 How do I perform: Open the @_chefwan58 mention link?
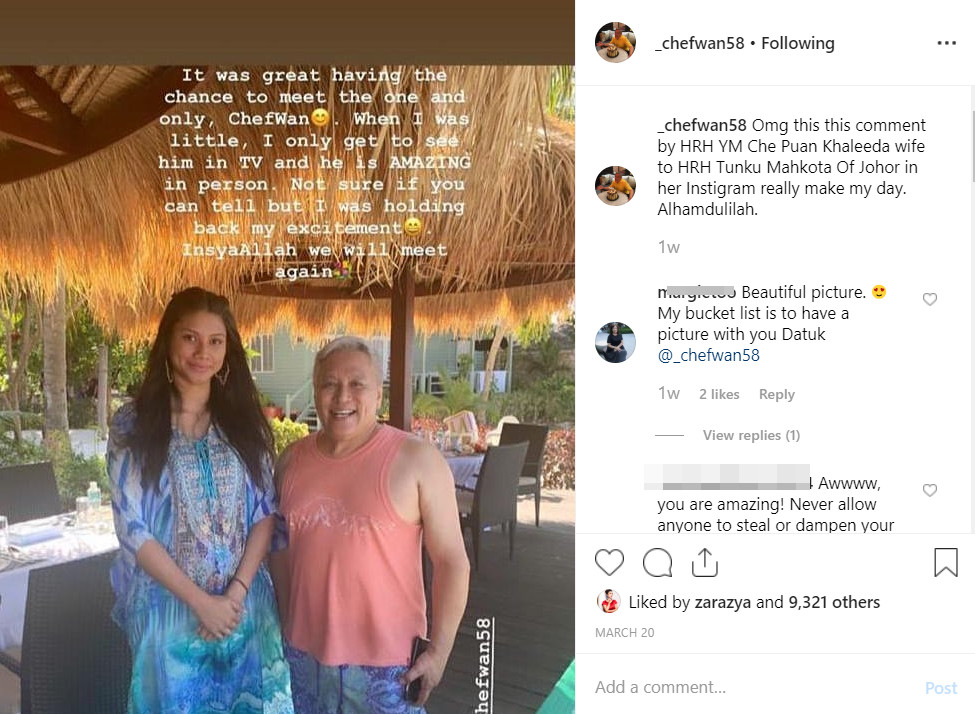coord(708,355)
